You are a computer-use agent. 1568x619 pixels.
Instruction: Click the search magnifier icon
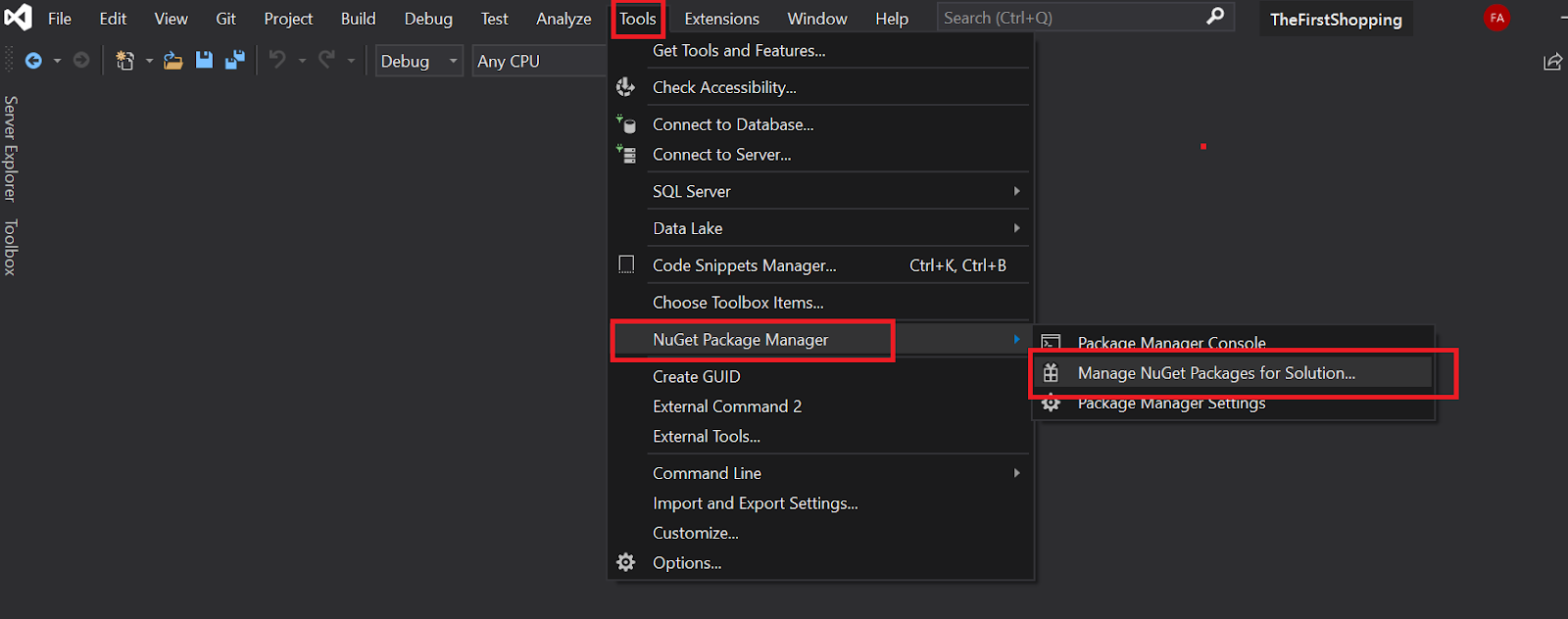[x=1215, y=17]
